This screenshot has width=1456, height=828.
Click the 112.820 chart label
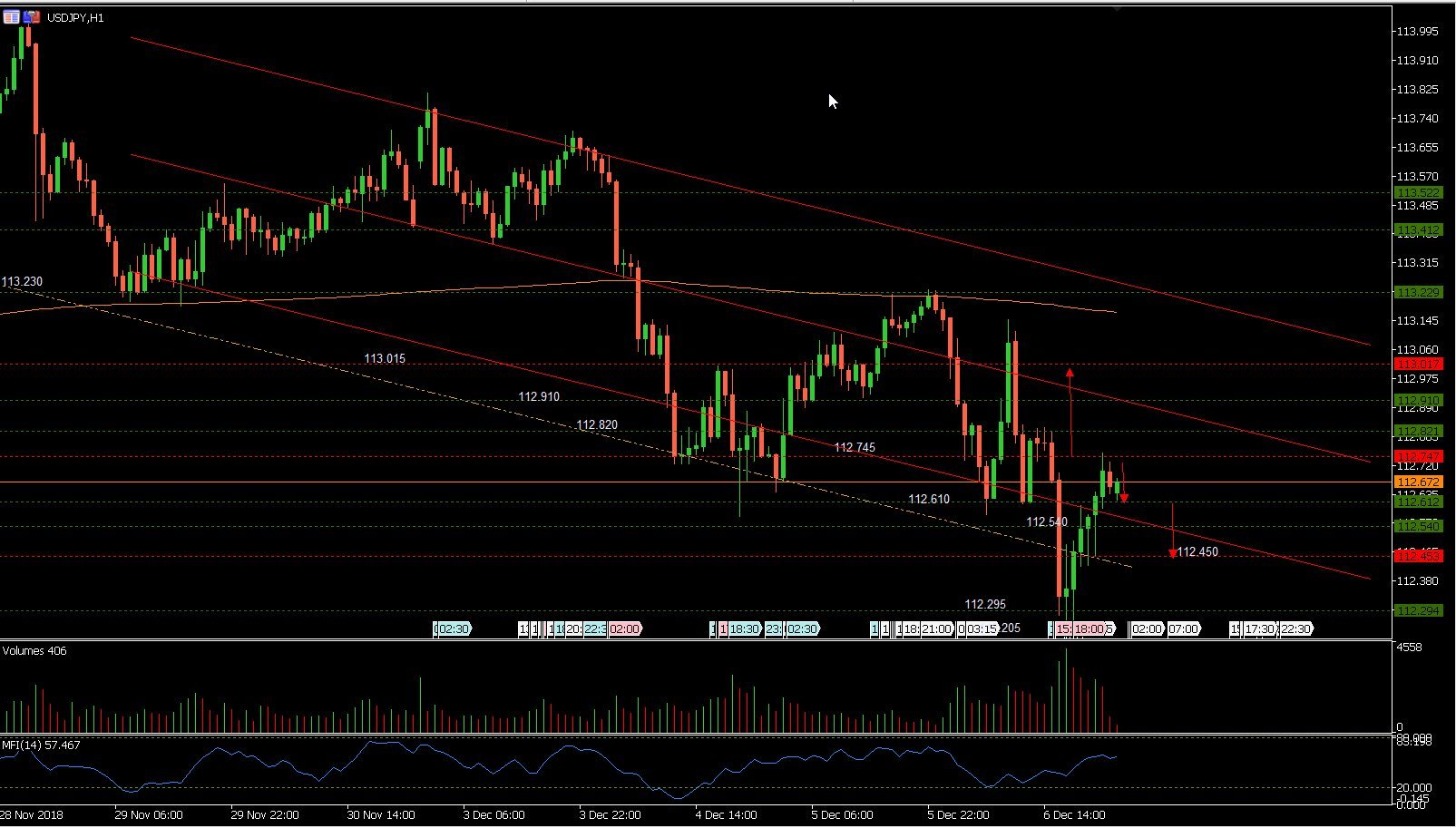pos(597,425)
